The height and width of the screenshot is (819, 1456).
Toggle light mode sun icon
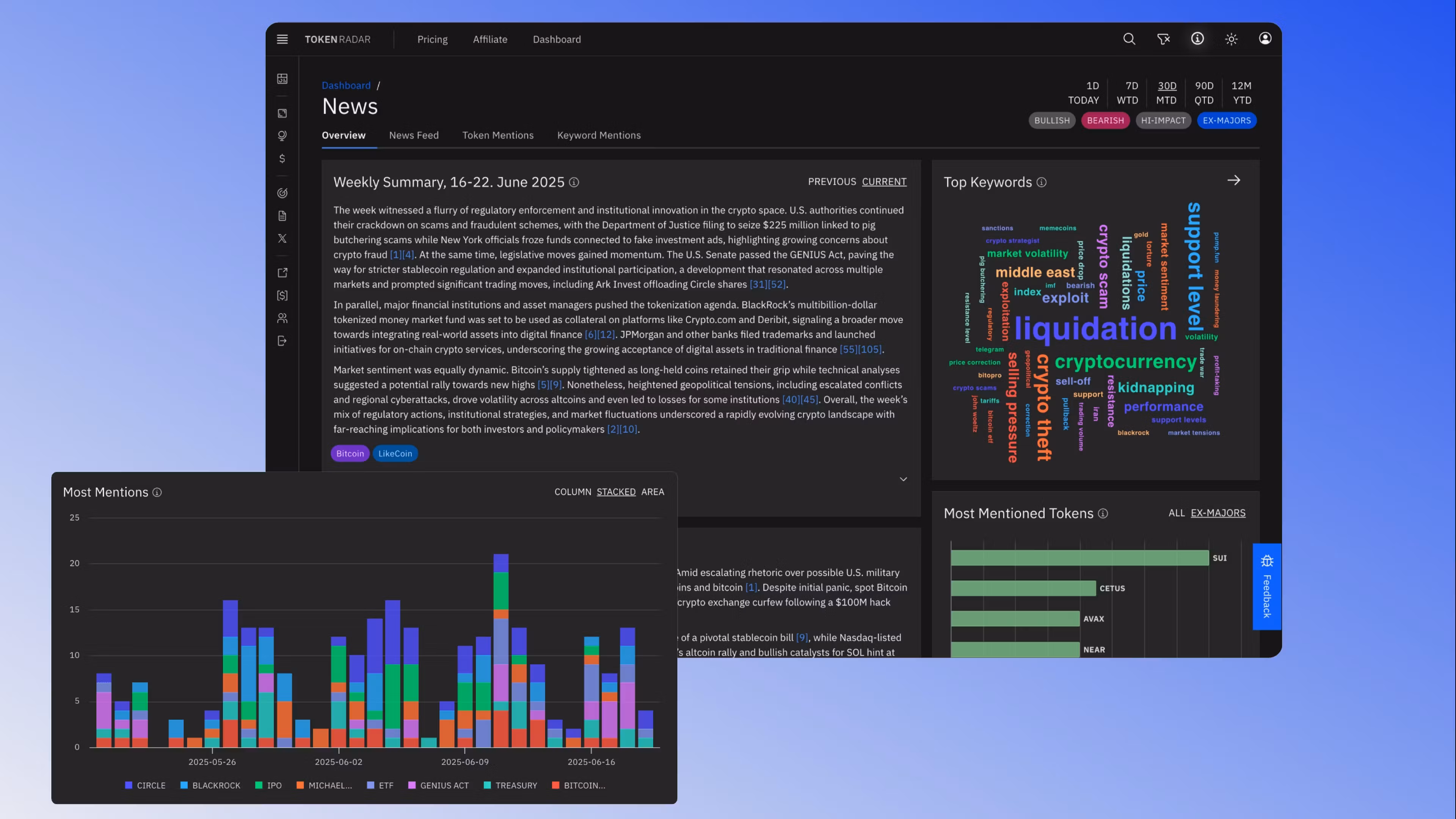[1231, 39]
